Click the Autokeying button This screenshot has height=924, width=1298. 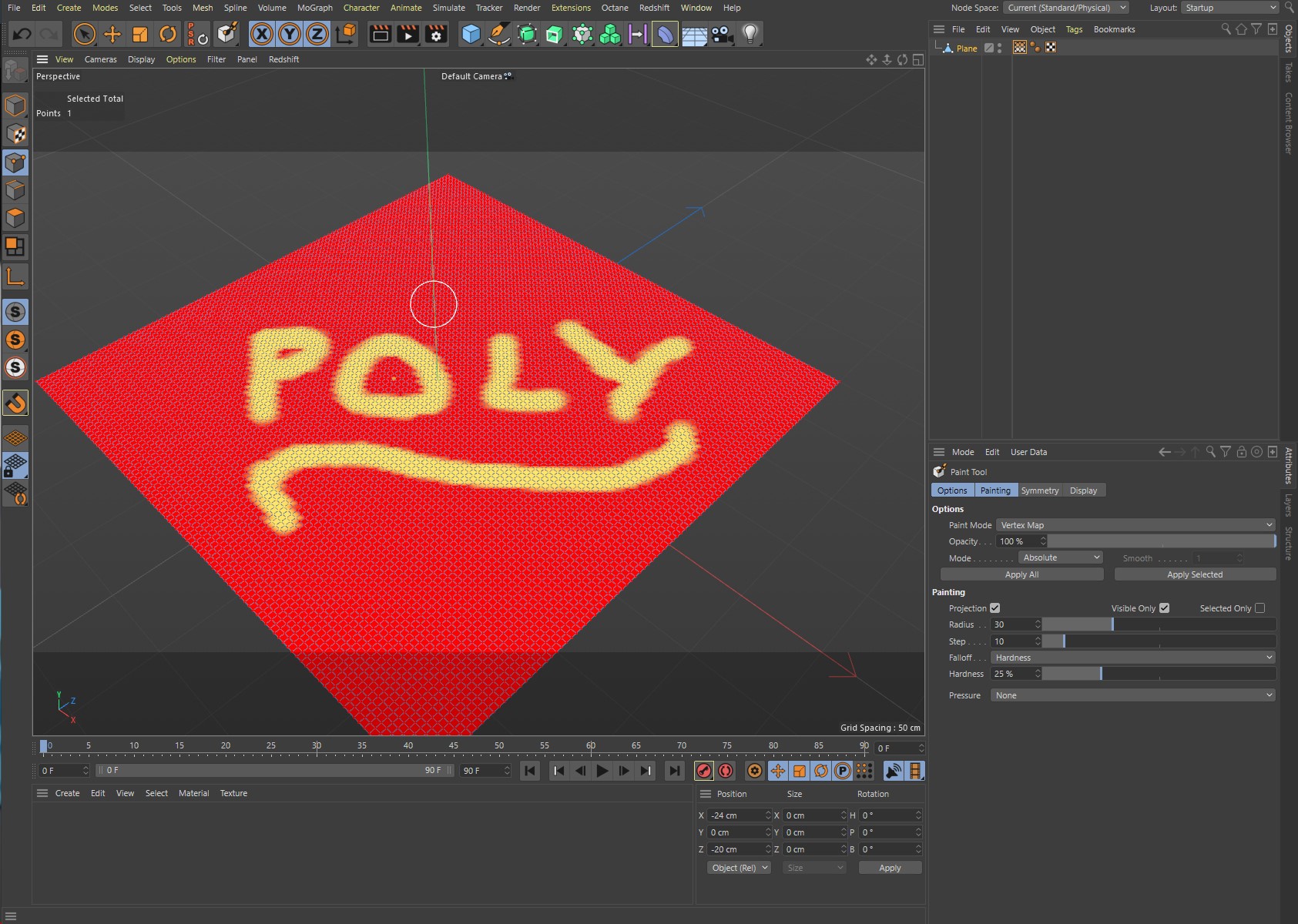coord(726,771)
